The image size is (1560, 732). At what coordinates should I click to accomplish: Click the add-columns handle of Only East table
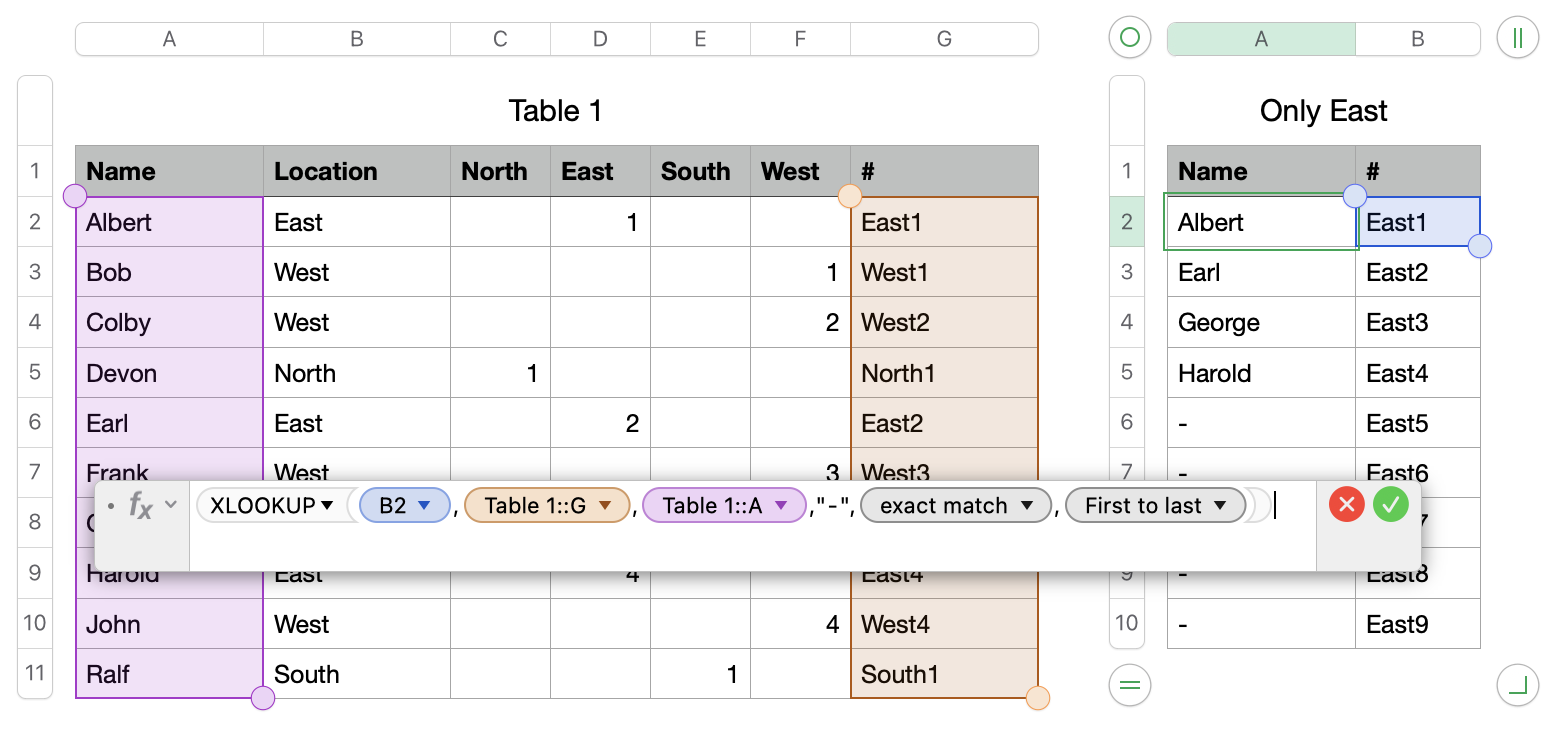click(x=1517, y=38)
